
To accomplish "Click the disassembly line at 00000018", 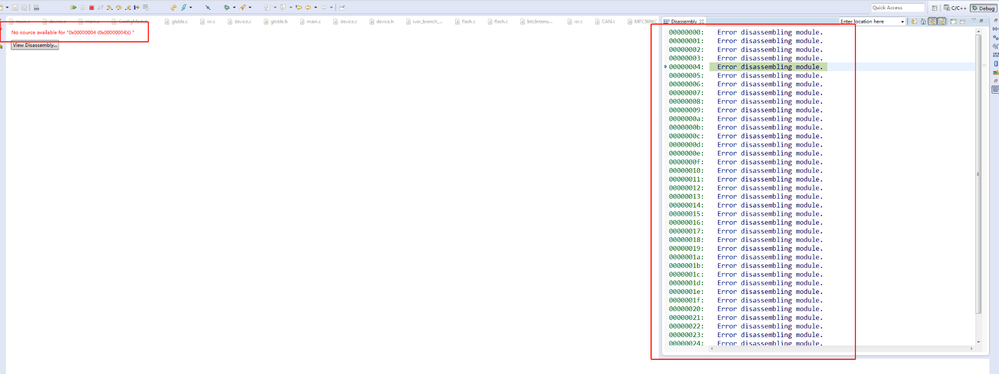I will [745, 240].
